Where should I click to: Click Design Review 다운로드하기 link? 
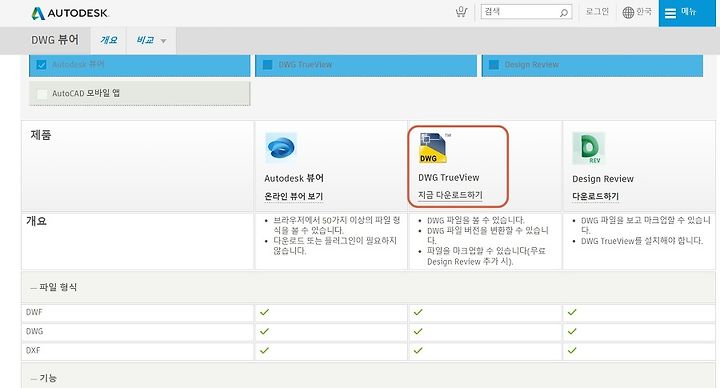596,196
